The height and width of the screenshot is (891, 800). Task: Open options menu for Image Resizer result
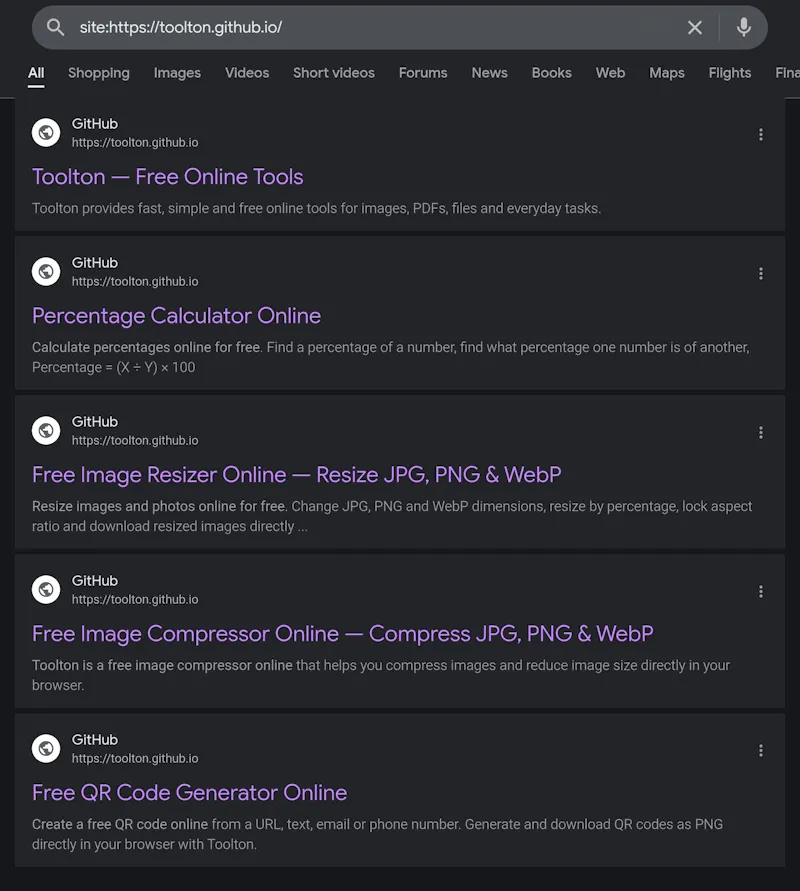pyautogui.click(x=761, y=432)
